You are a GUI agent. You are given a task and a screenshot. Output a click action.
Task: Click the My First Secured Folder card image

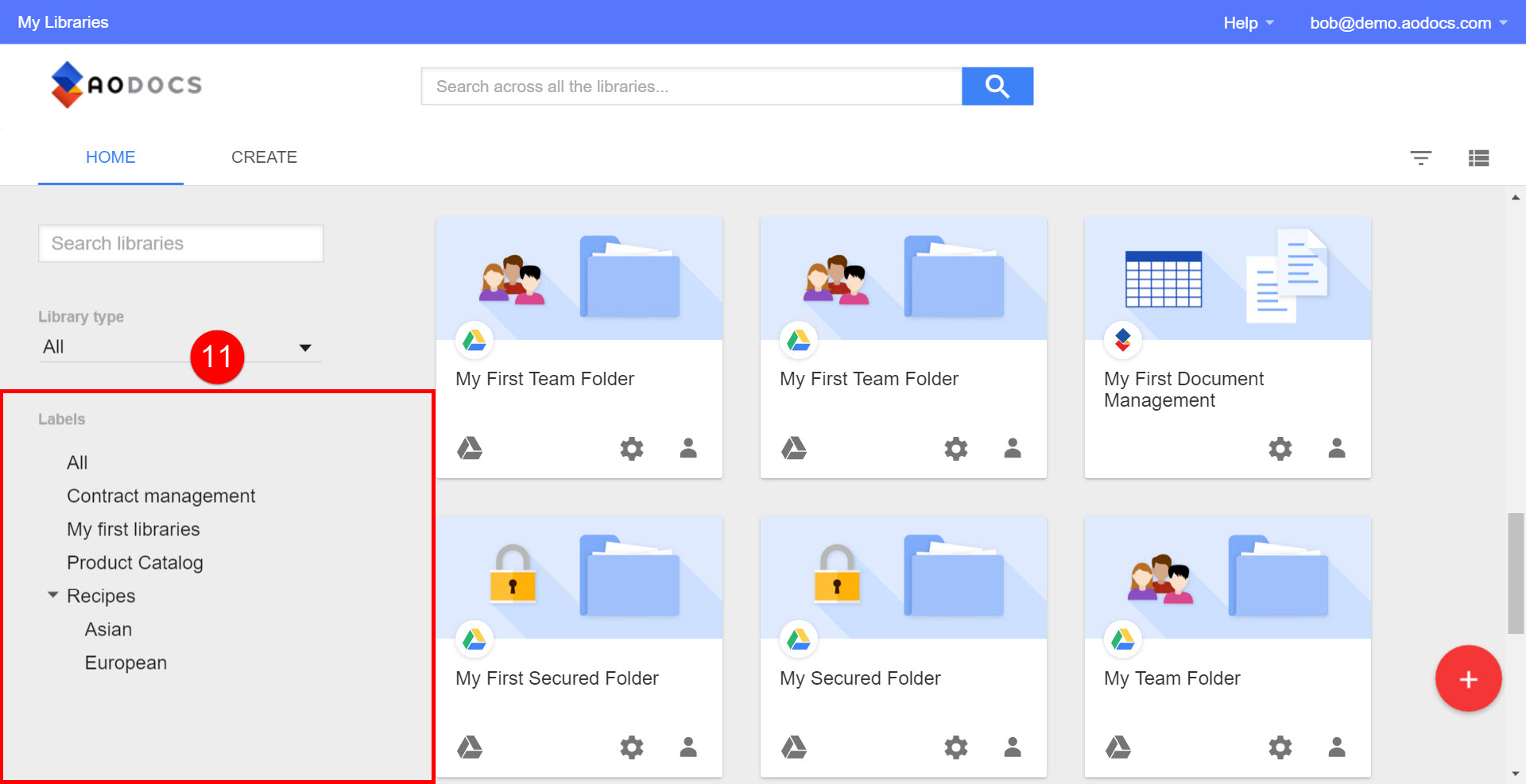click(x=579, y=577)
